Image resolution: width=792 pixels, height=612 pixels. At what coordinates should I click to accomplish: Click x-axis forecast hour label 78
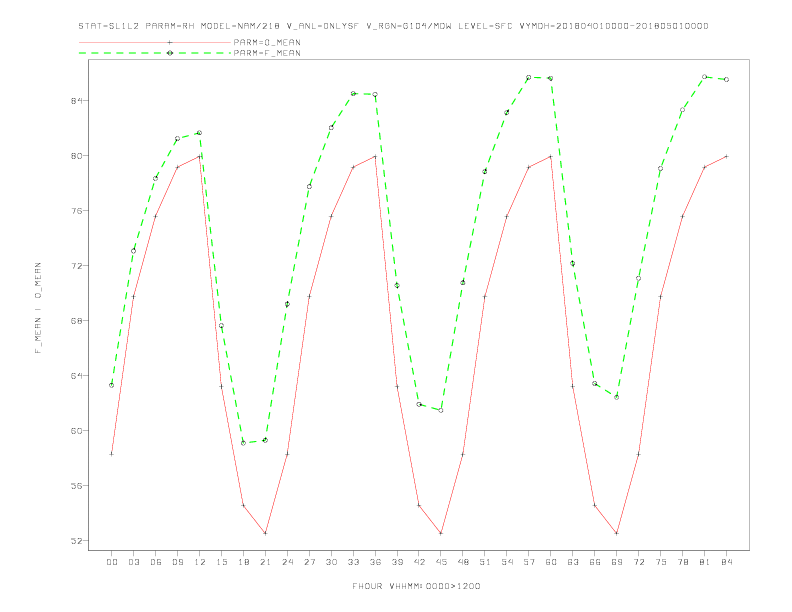coord(682,562)
